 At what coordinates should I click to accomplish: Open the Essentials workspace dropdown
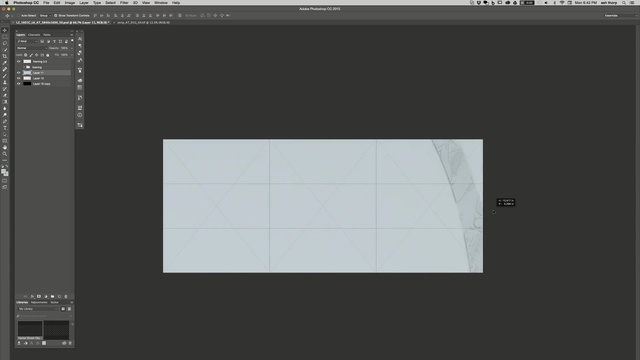[620, 16]
